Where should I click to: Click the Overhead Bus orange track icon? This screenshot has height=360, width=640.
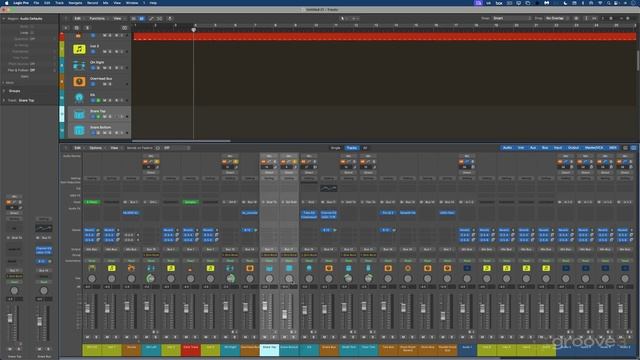[x=79, y=82]
